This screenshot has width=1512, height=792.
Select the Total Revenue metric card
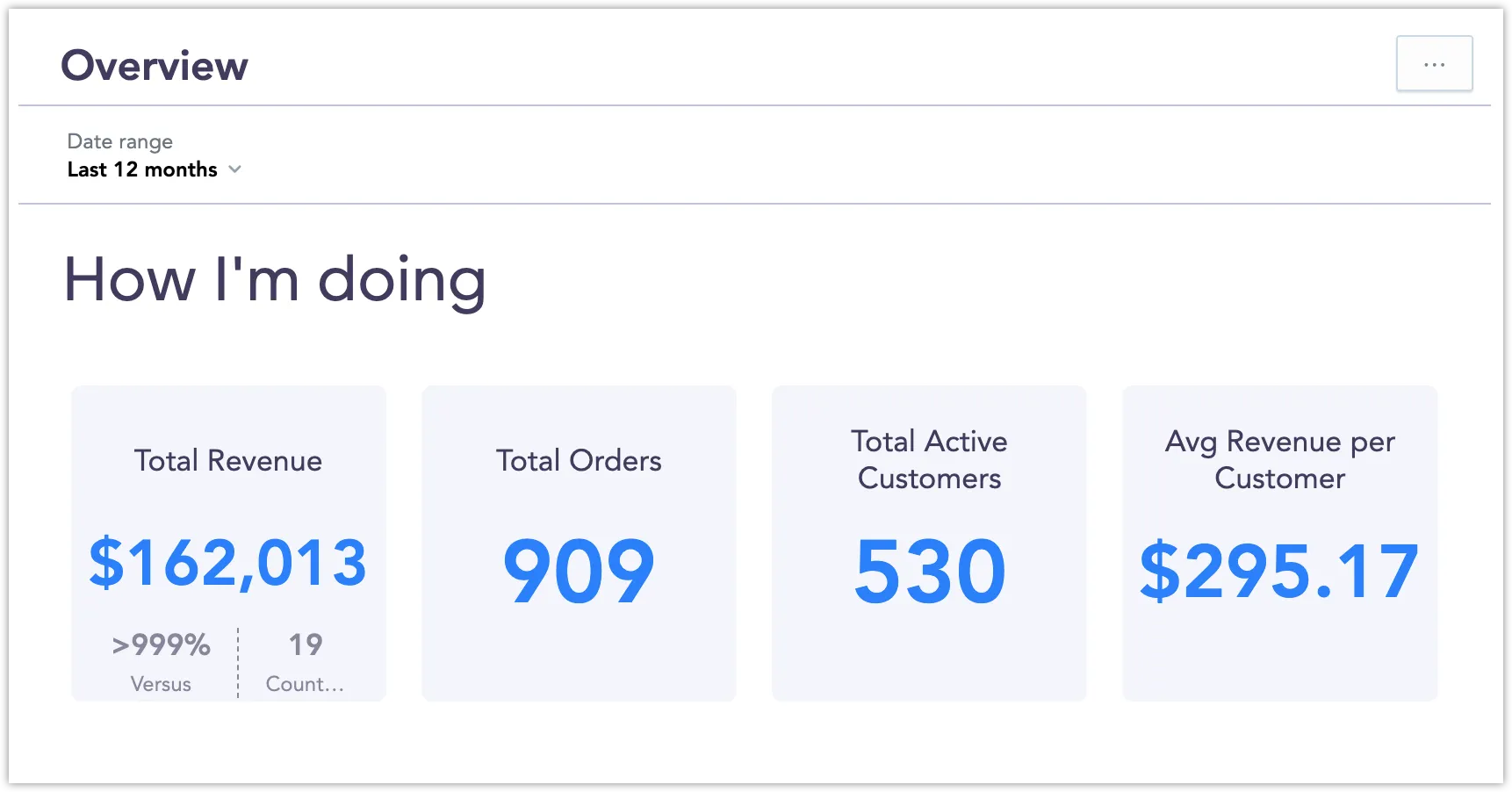pyautogui.click(x=228, y=542)
